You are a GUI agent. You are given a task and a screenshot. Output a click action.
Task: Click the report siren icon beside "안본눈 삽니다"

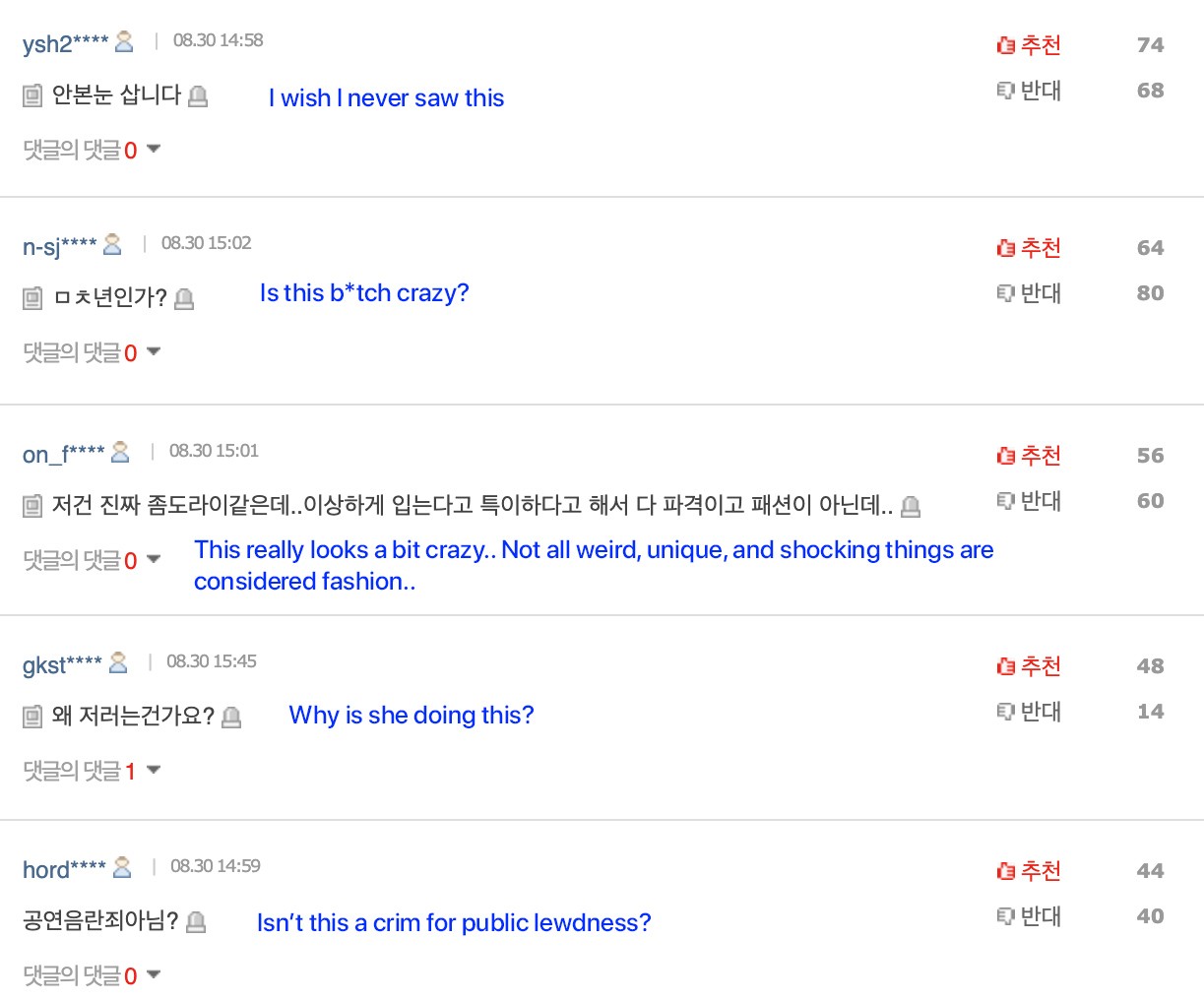(198, 95)
